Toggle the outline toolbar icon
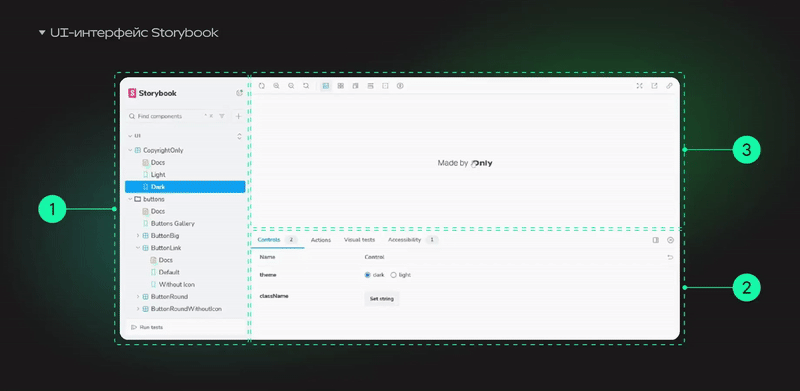This screenshot has width=800, height=391. click(385, 86)
